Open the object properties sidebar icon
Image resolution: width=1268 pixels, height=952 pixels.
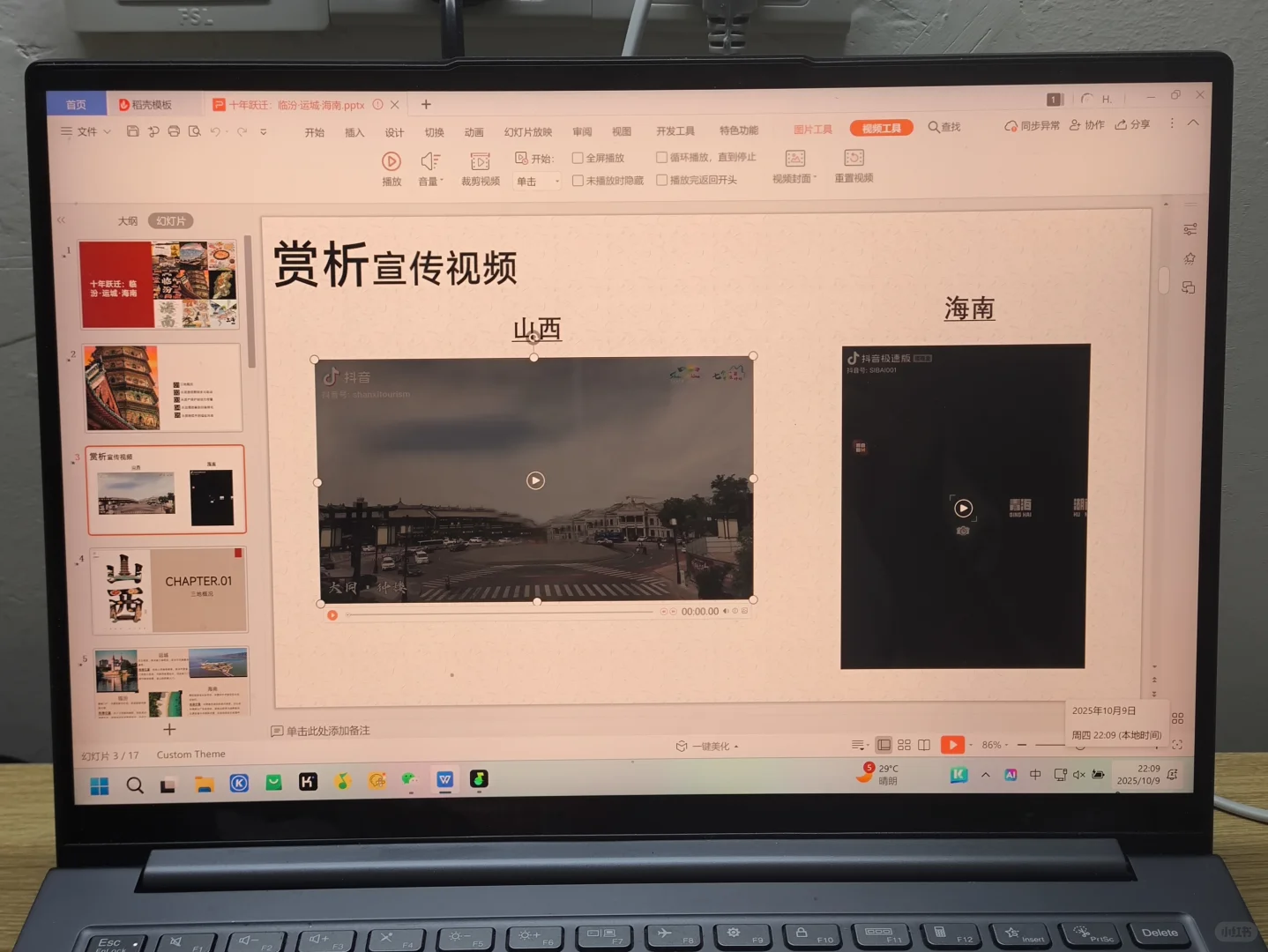1190,229
